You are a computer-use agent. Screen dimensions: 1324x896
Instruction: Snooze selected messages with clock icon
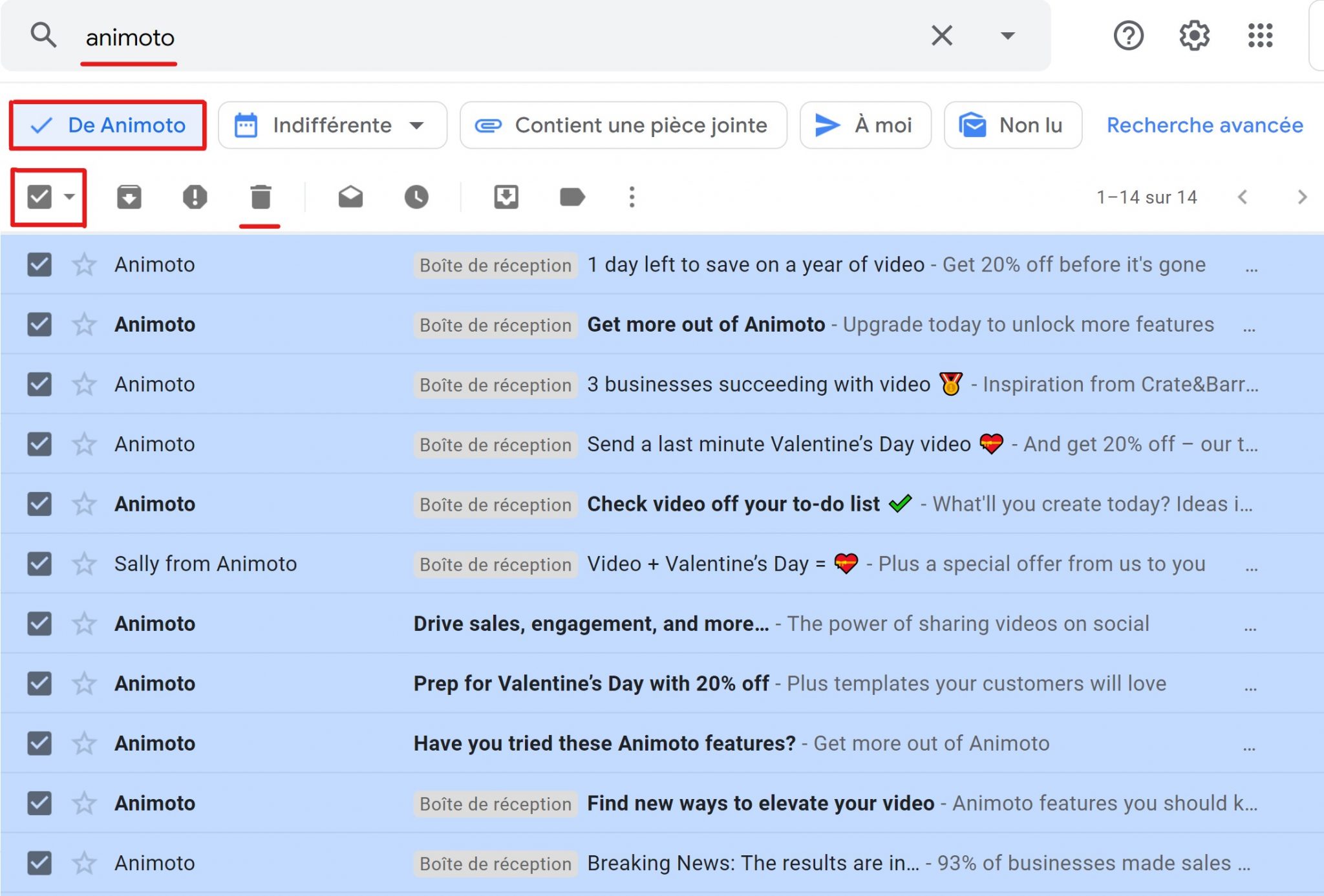[416, 197]
